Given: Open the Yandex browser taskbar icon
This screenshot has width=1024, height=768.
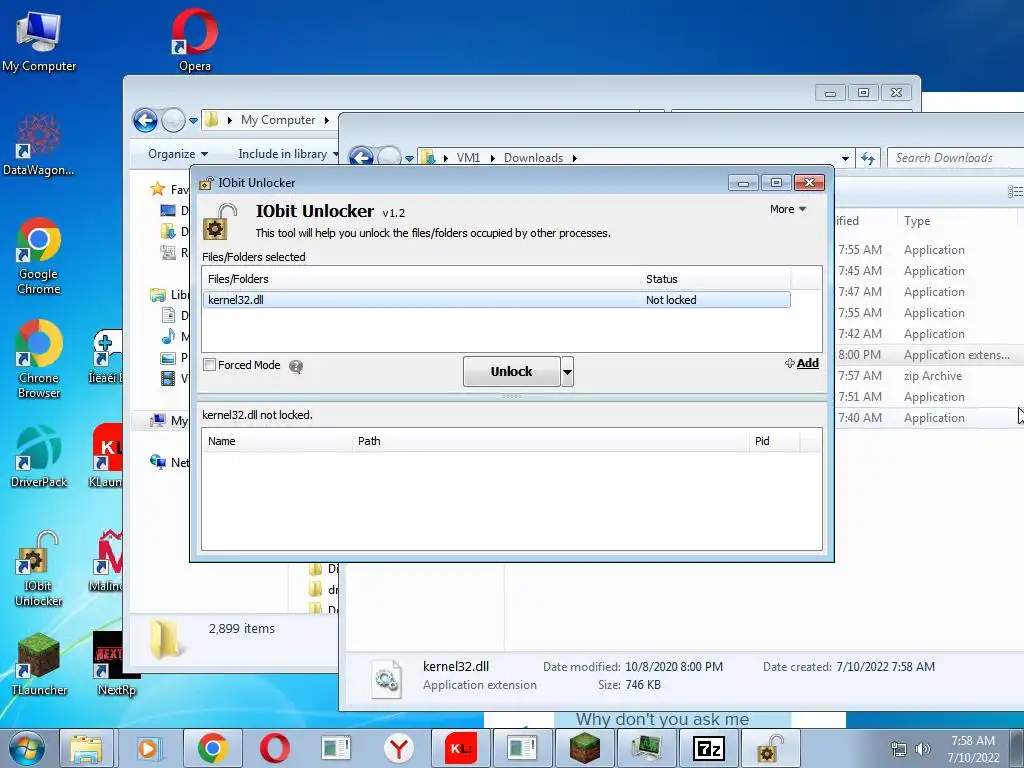Looking at the screenshot, I should click(398, 748).
